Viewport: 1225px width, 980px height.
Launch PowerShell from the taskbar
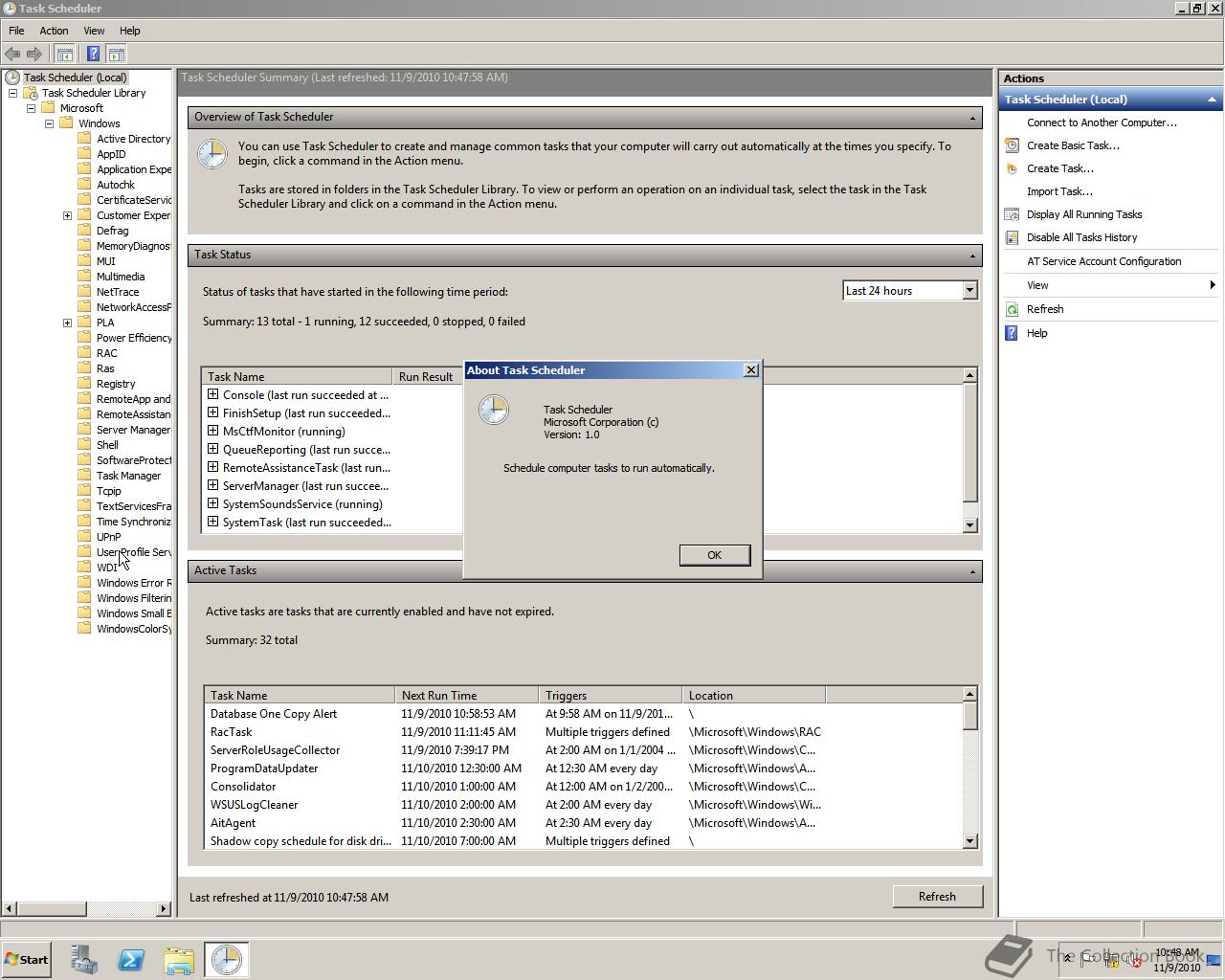(131, 960)
